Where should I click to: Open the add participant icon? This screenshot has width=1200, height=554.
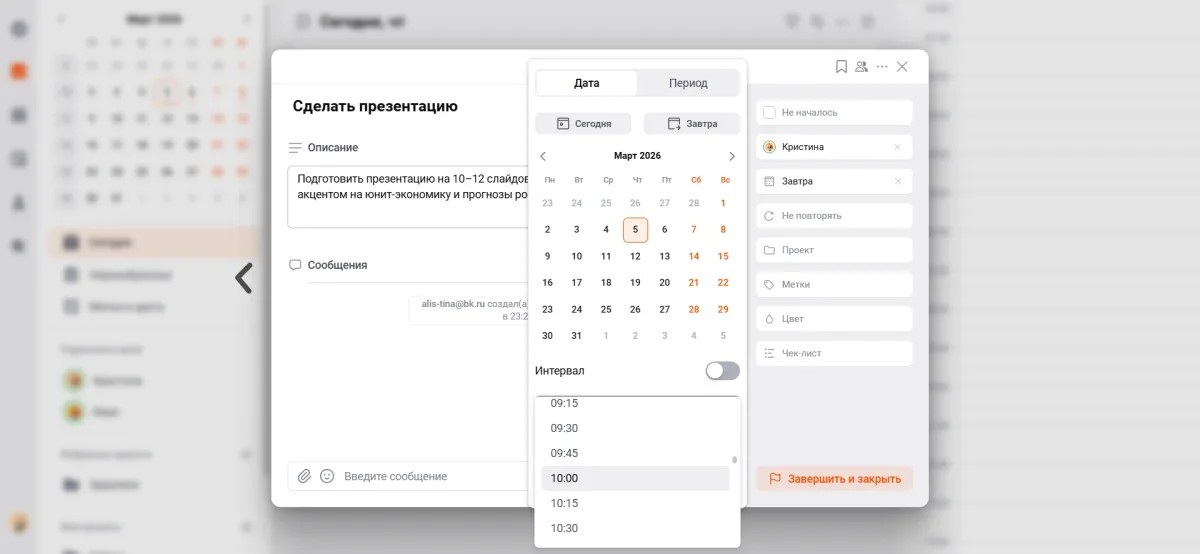click(862, 67)
